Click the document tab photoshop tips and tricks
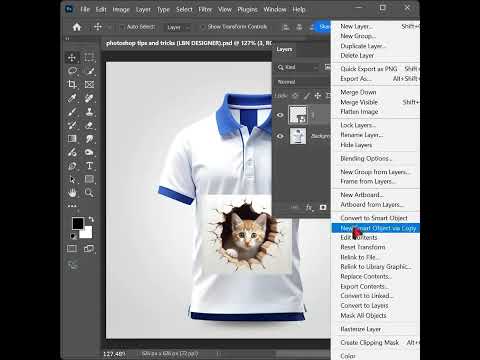This screenshot has height=360, width=480. (189, 43)
